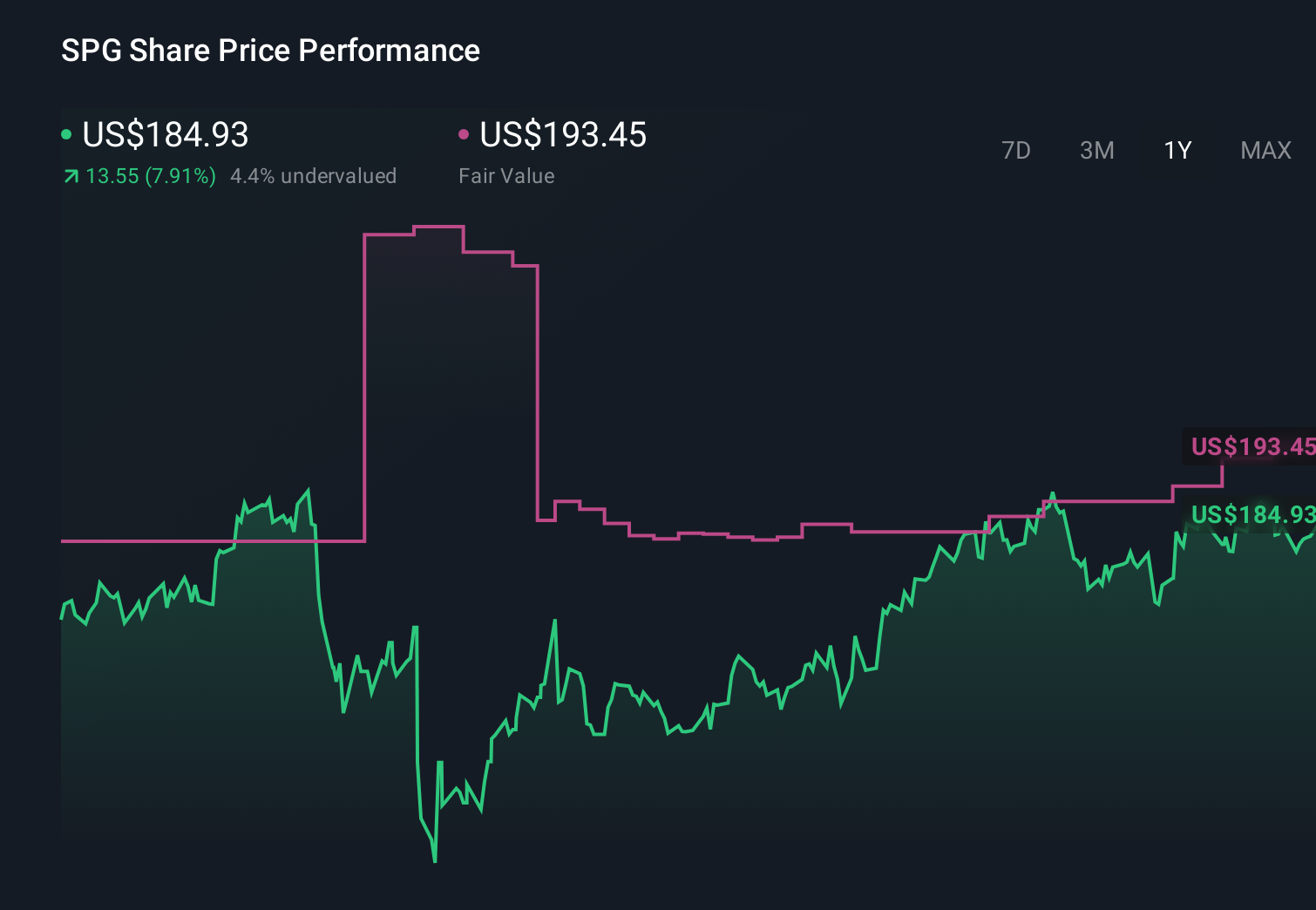1316x910 pixels.
Task: Select the 7D time range
Action: (x=1016, y=150)
